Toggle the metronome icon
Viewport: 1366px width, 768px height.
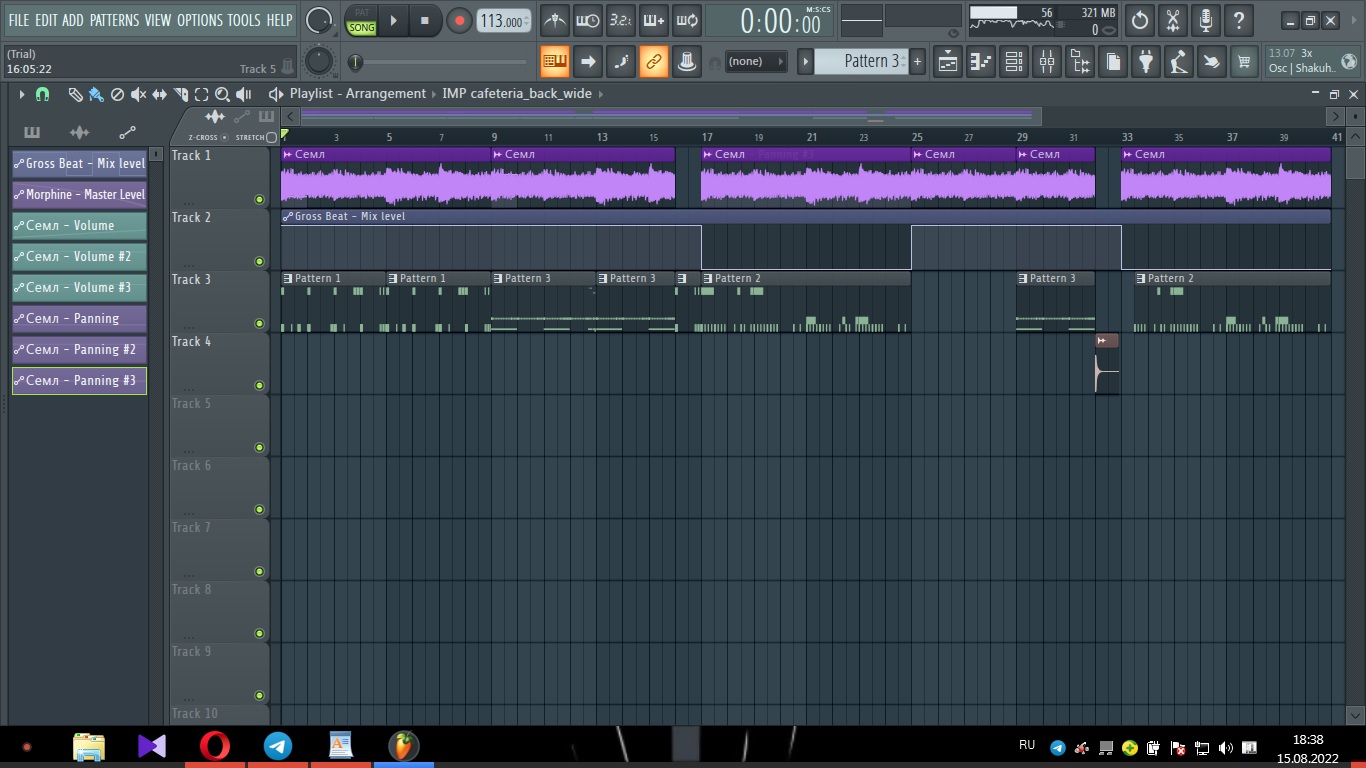[x=554, y=20]
